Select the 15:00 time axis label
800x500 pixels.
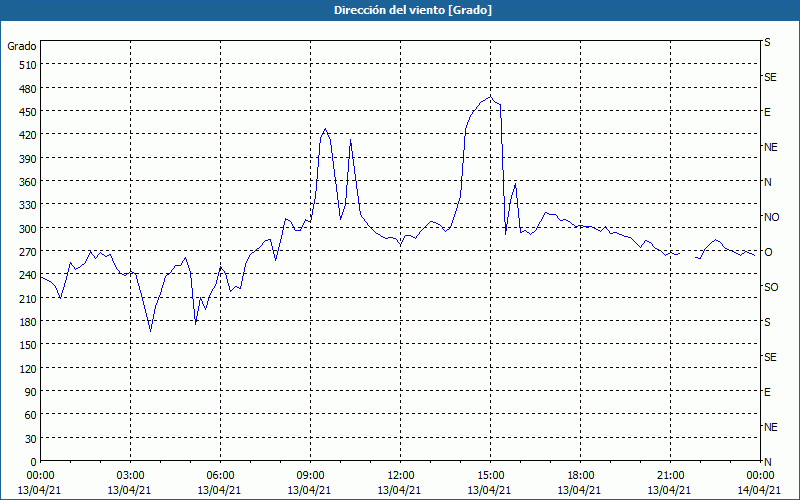(490, 475)
